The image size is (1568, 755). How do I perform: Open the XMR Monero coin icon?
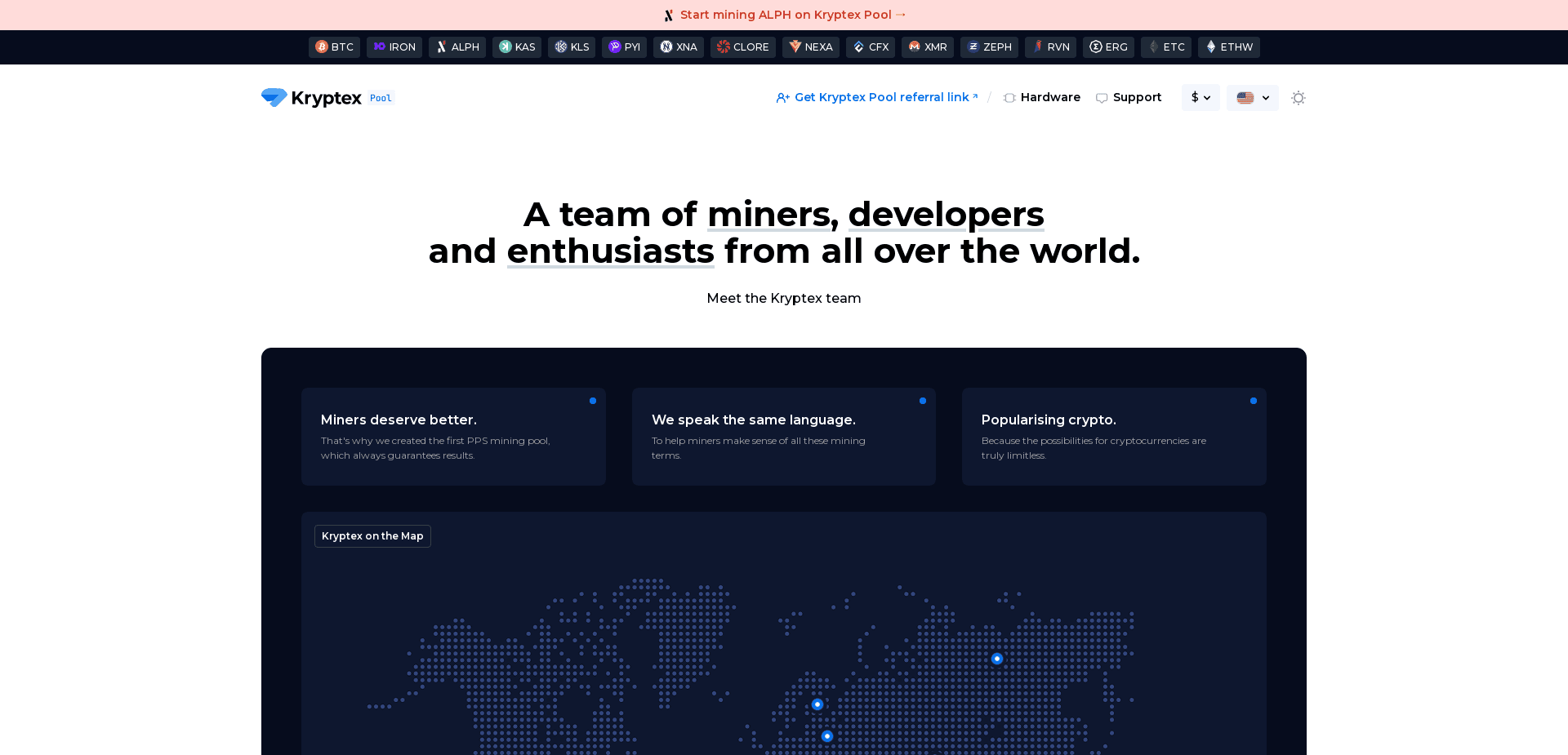pyautogui.click(x=913, y=47)
